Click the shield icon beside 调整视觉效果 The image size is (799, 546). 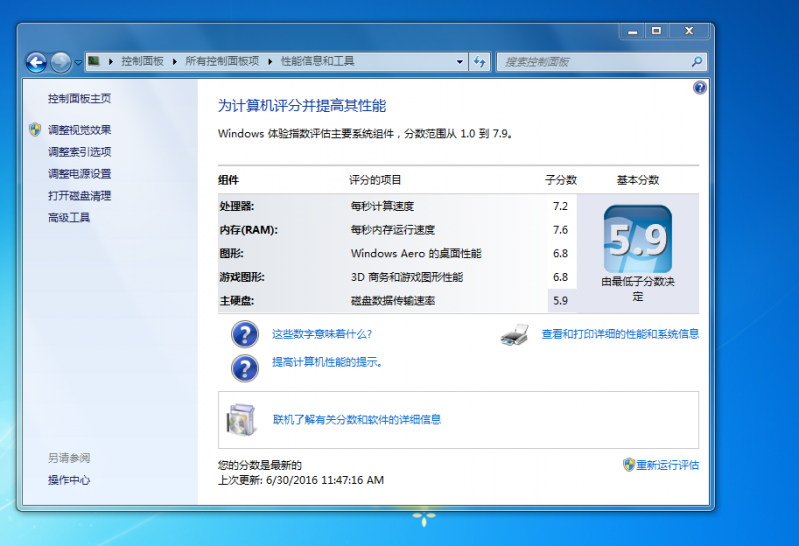pos(35,129)
